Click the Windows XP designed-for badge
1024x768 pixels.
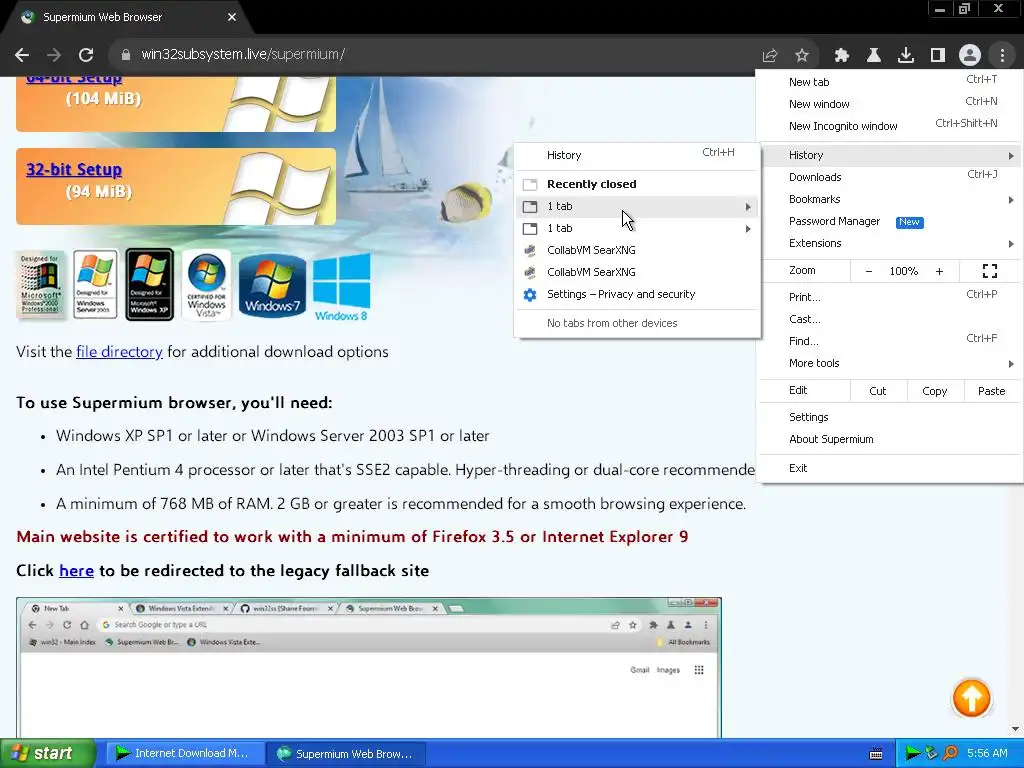pyautogui.click(x=150, y=285)
